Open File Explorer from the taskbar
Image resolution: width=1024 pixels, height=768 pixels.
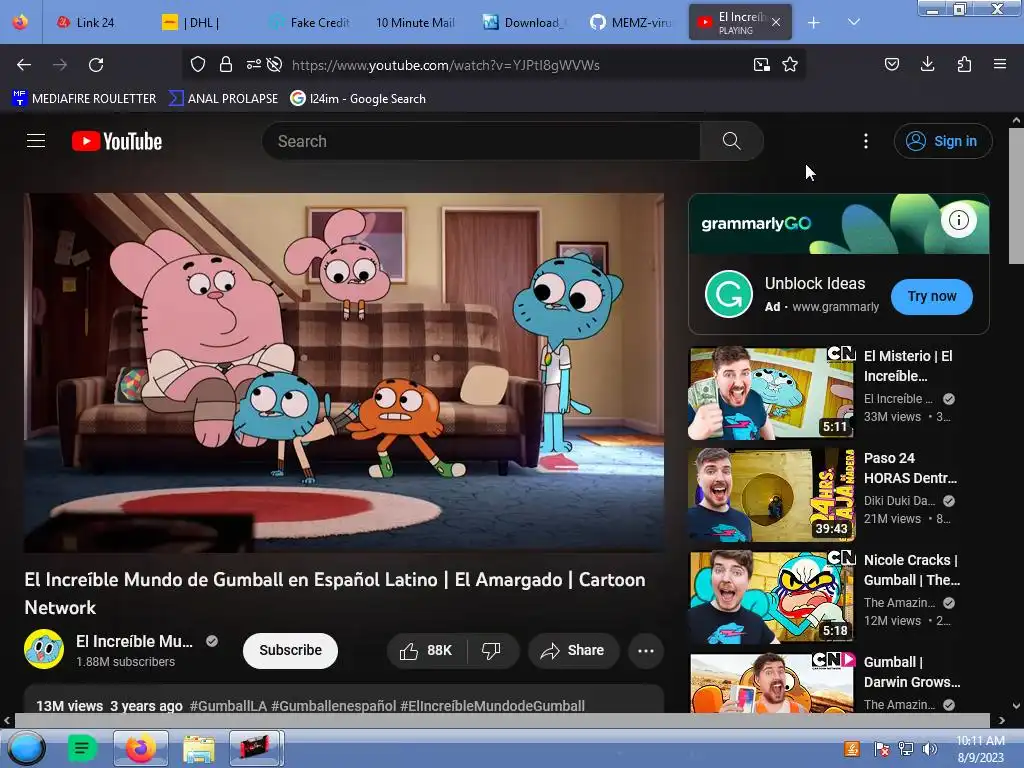(199, 748)
